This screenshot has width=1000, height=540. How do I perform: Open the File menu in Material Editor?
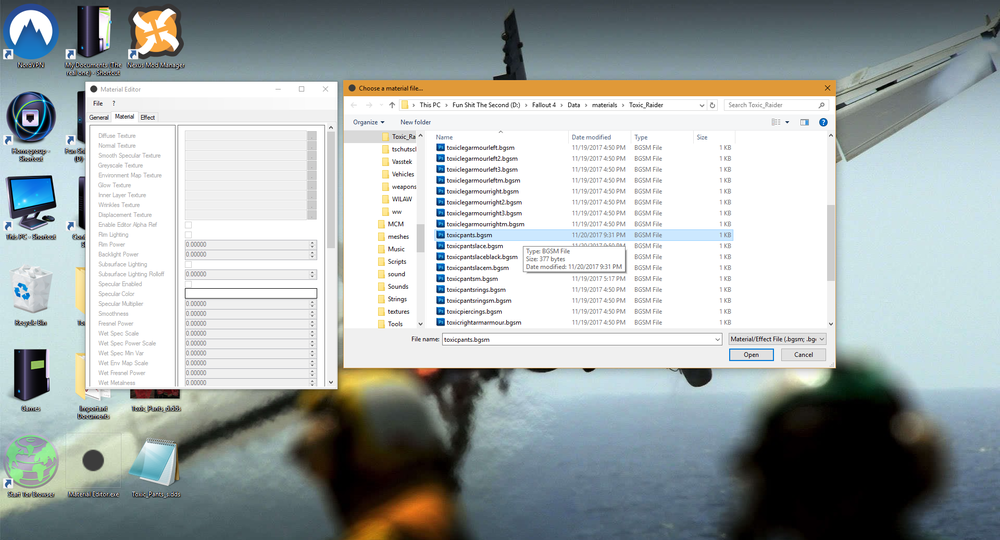click(98, 103)
